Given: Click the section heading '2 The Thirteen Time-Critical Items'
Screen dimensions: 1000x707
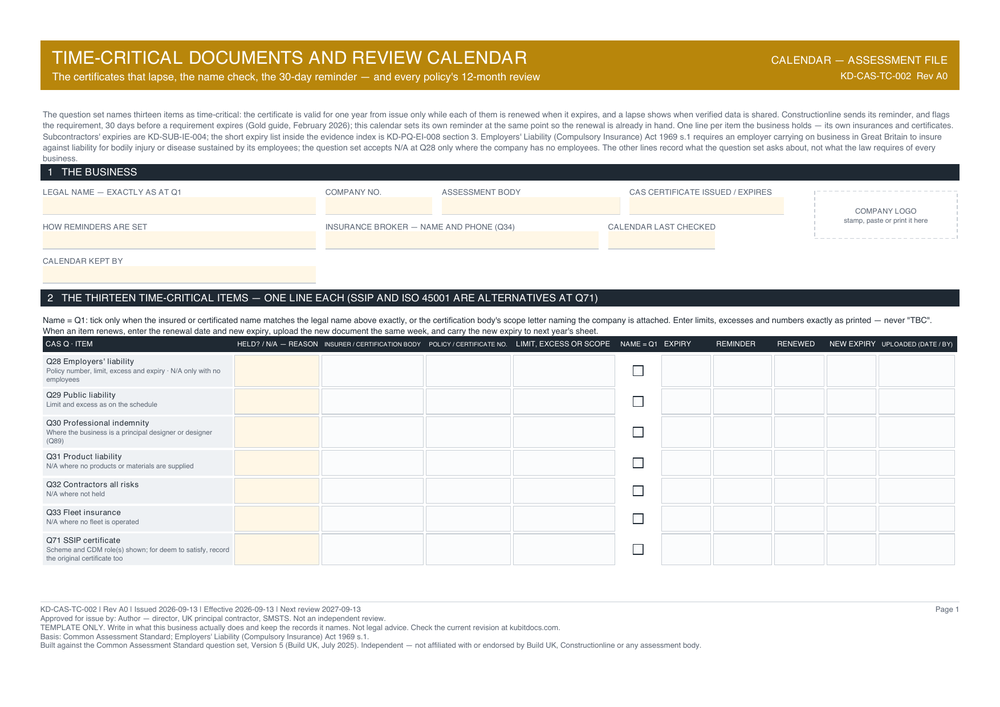Looking at the screenshot, I should point(323,298).
